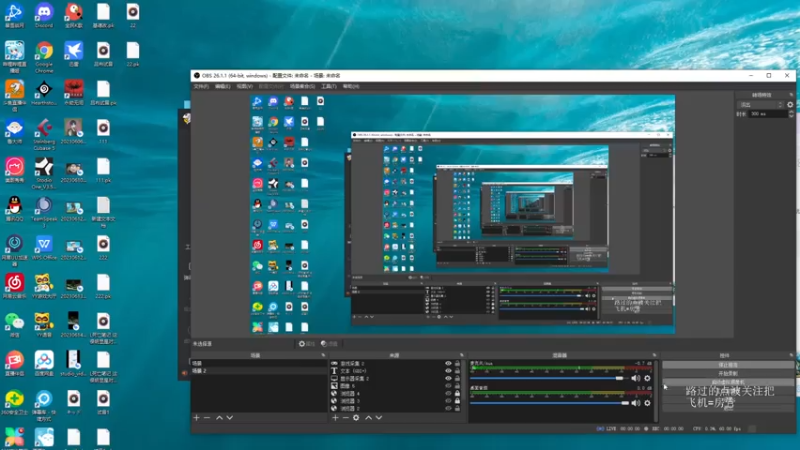800x450 pixels.
Task: Select the Google Chrome desktop shortcut
Action: point(44,57)
